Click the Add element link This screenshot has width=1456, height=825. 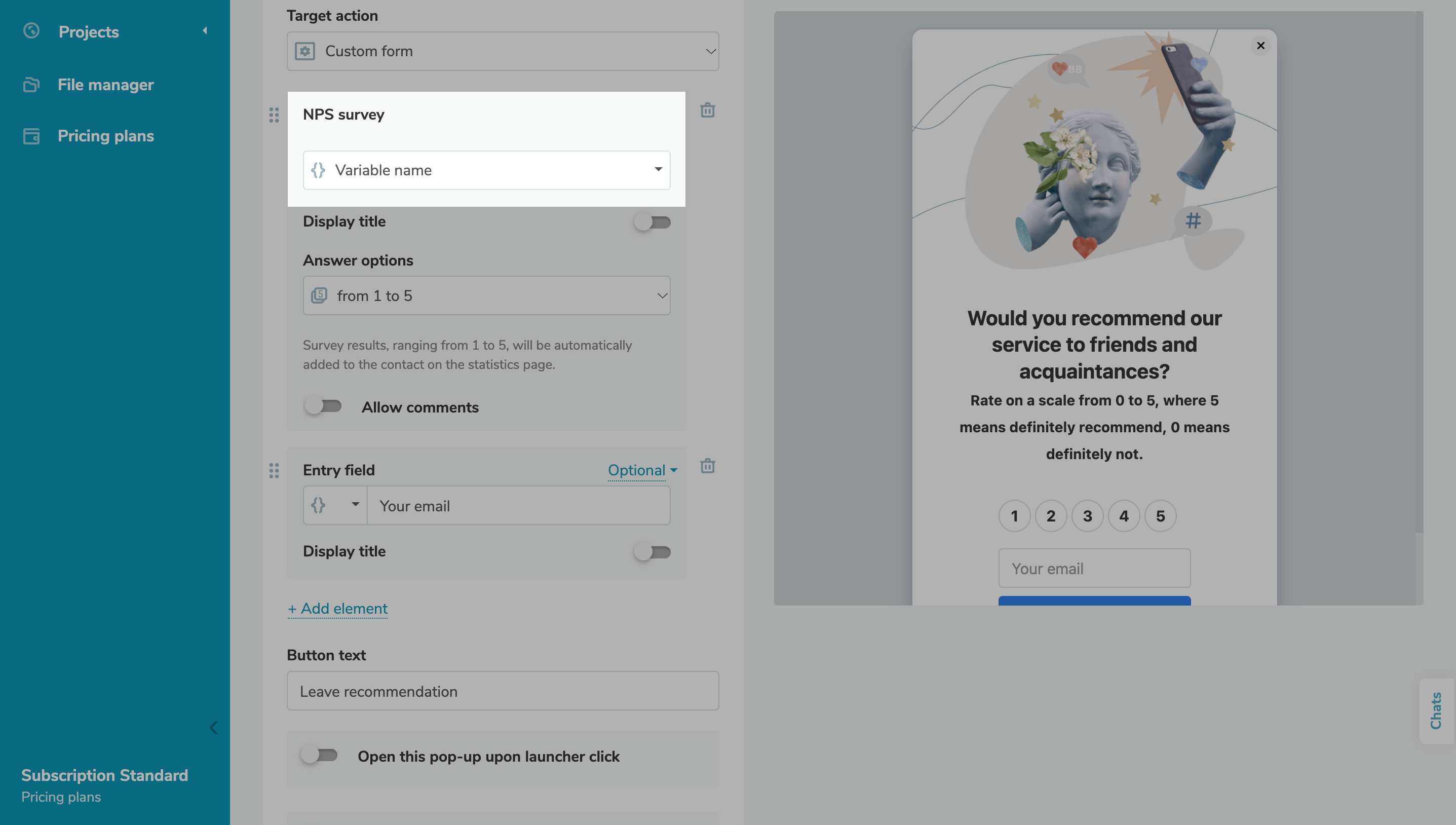pos(337,608)
